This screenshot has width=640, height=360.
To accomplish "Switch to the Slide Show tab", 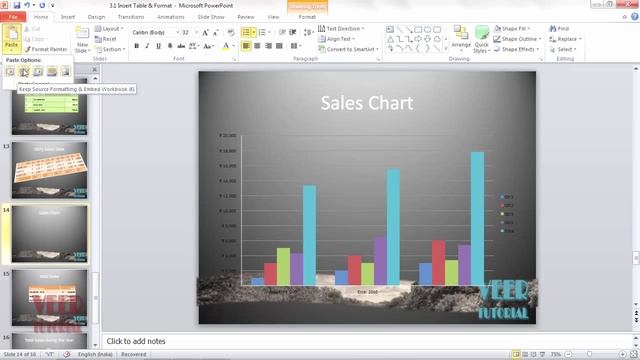I will 211,17.
